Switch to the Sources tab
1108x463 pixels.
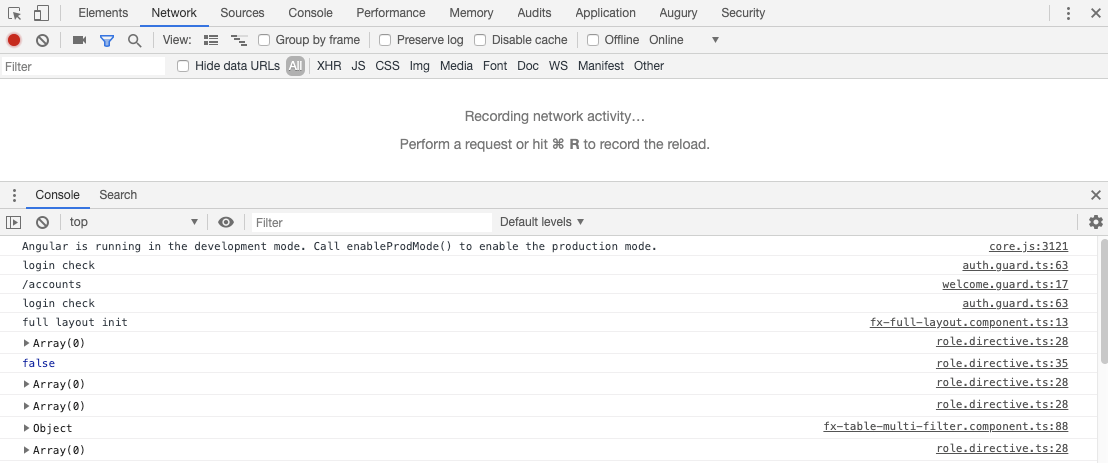pyautogui.click(x=242, y=13)
